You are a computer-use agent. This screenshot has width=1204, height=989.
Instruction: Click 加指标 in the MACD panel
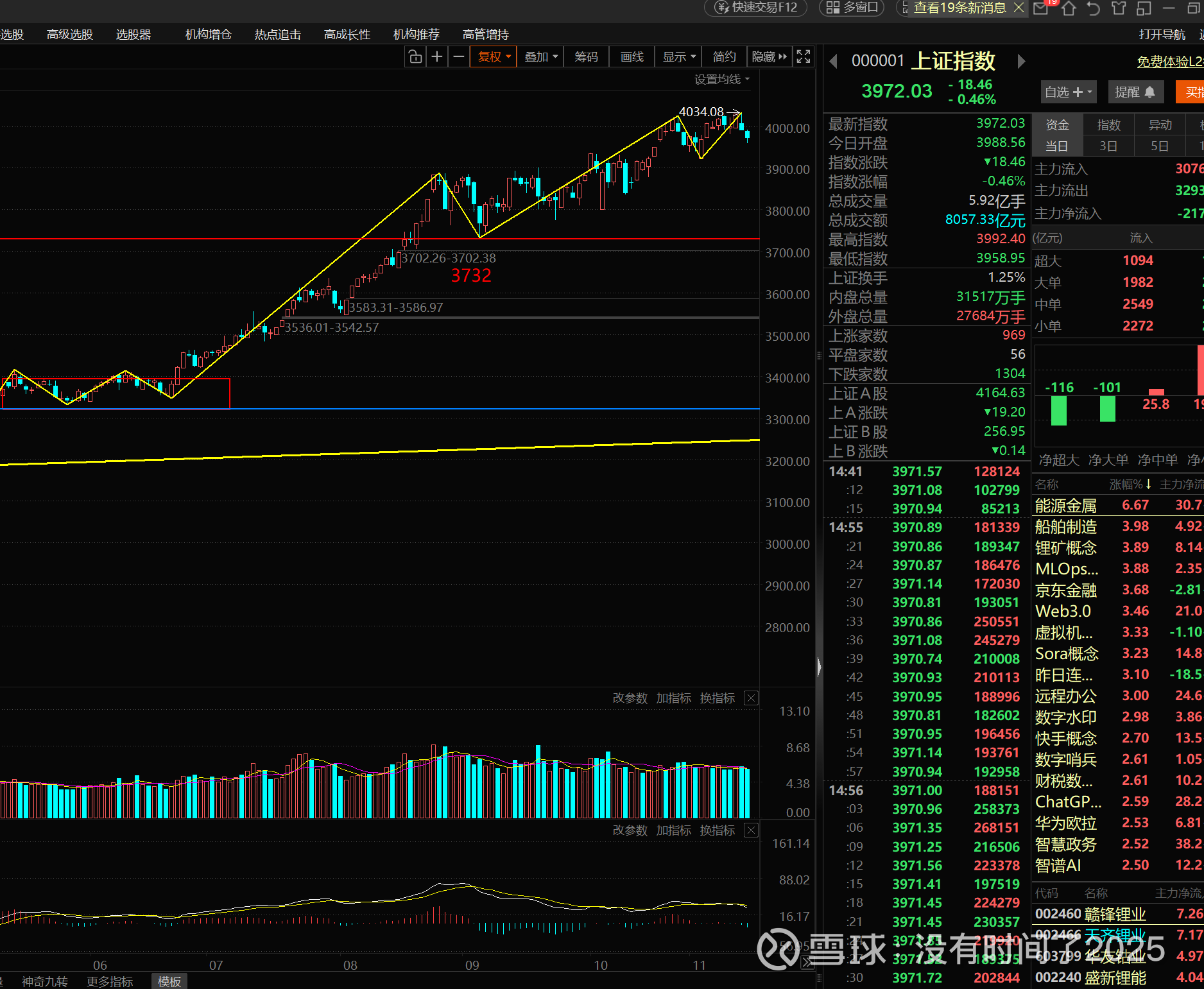click(x=674, y=830)
